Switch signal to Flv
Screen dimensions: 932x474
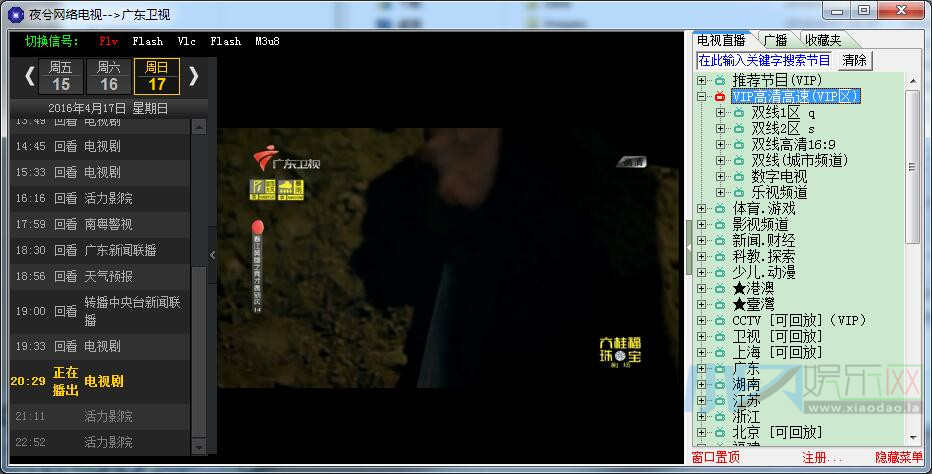tap(108, 41)
